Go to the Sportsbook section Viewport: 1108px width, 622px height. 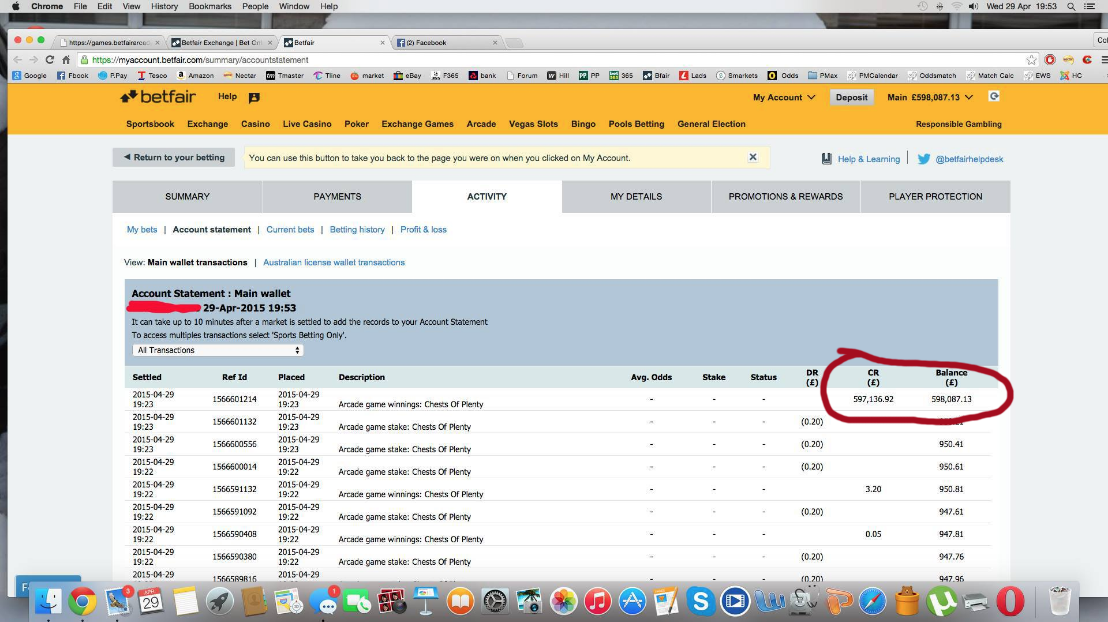click(x=150, y=124)
